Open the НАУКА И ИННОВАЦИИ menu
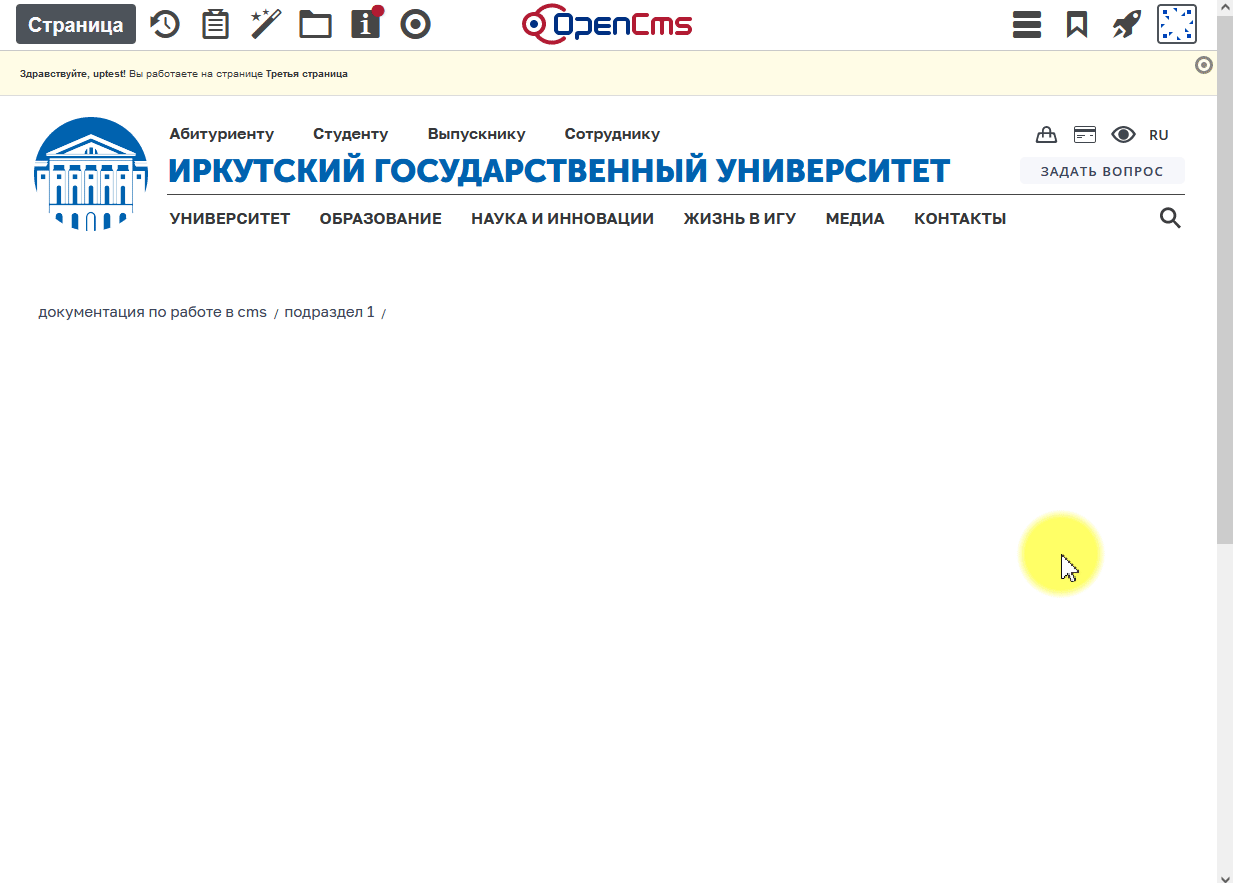Screen dimensions: 1233x883 coord(562,219)
